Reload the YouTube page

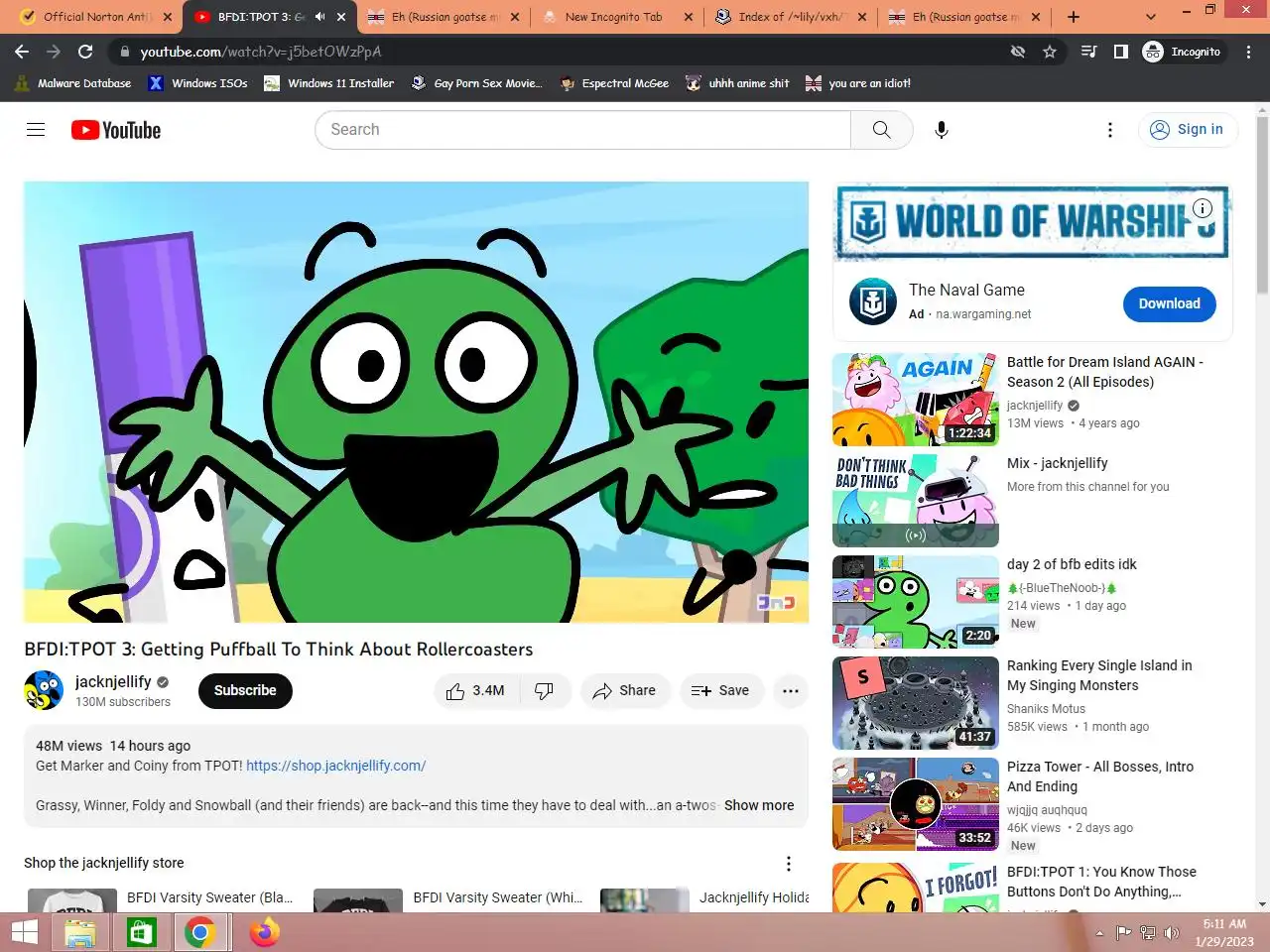coord(85,52)
